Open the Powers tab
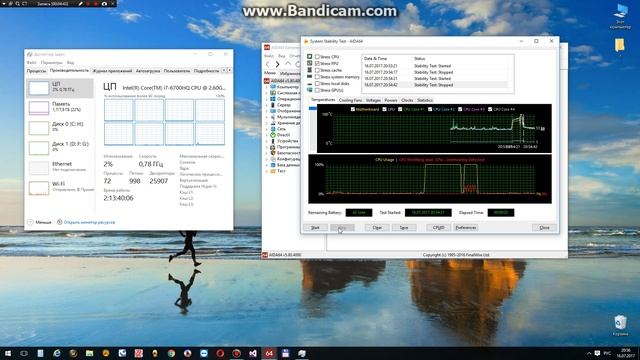640x360 pixels. point(391,100)
